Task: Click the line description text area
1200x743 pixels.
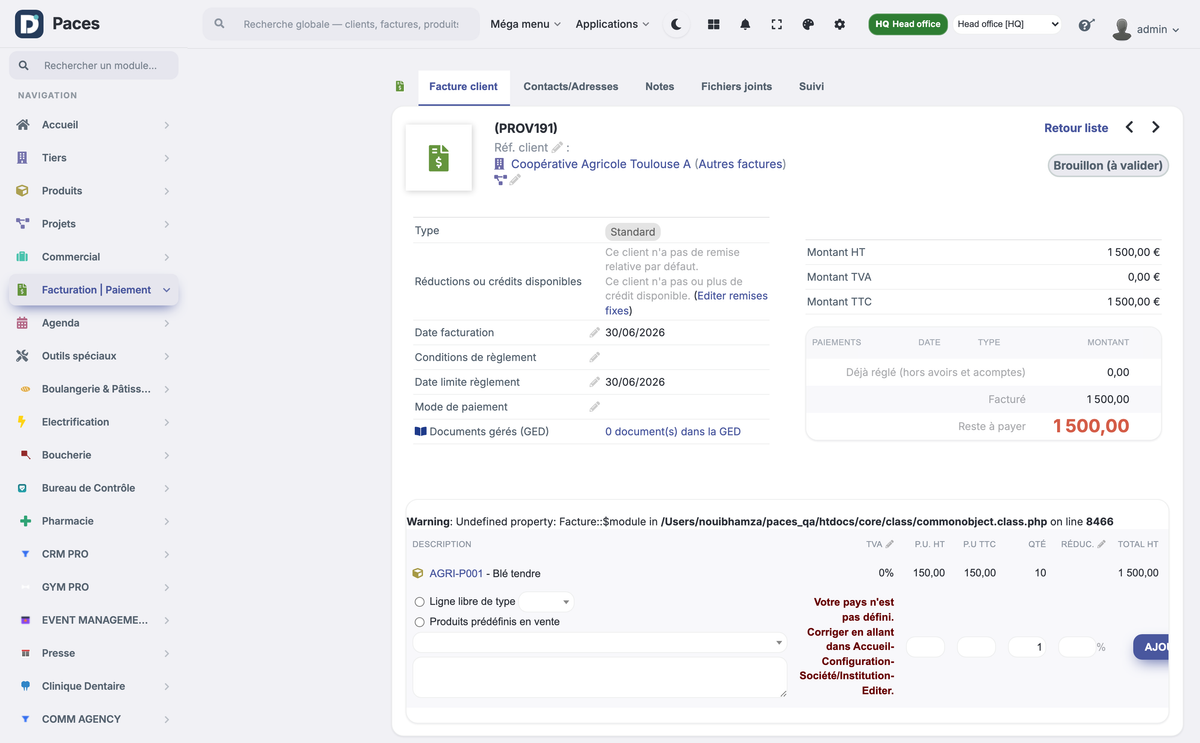Action: (x=600, y=678)
